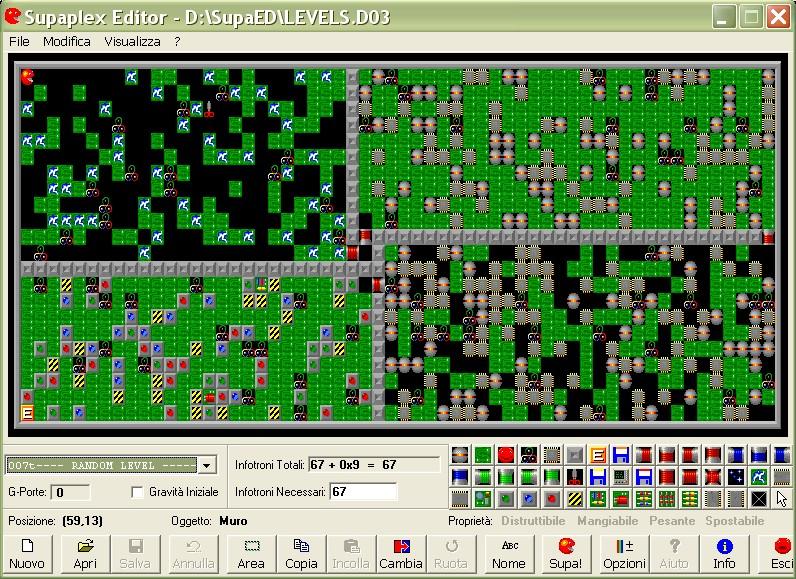Select the Electron stars enemy tile
Image resolution: width=796 pixels, height=579 pixels.
pos(736,476)
